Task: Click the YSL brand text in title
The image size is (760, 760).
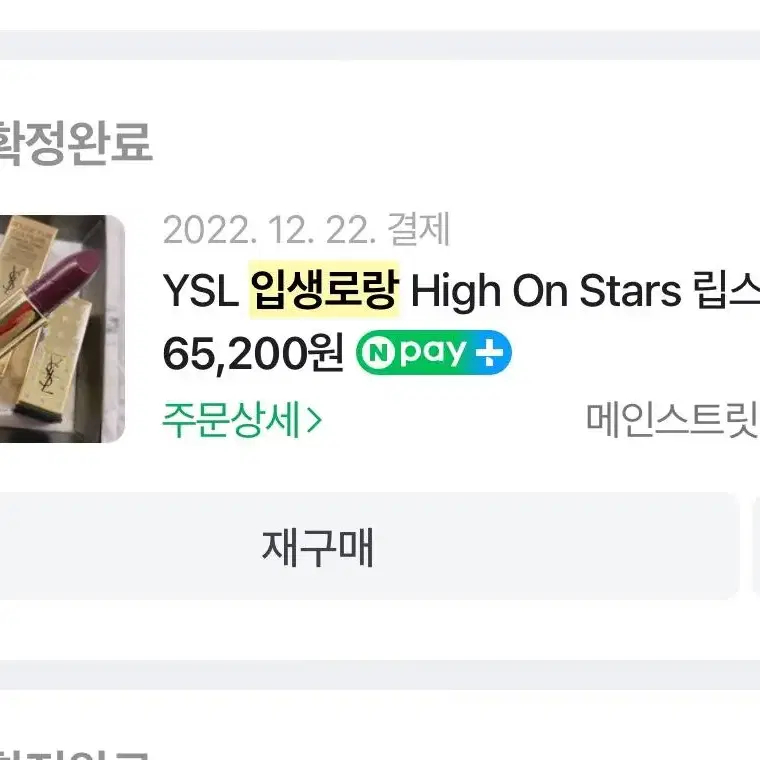Action: 201,291
